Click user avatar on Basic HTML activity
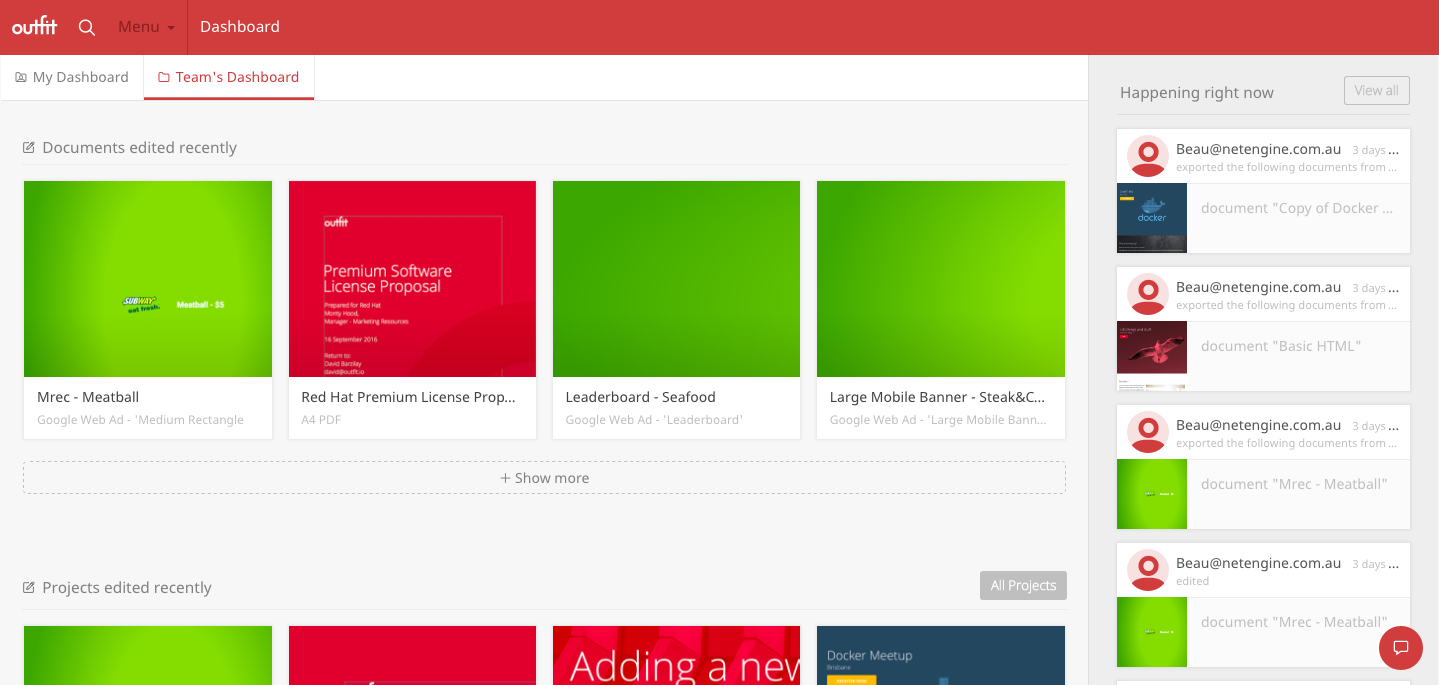This screenshot has height=685, width=1439. click(1148, 294)
